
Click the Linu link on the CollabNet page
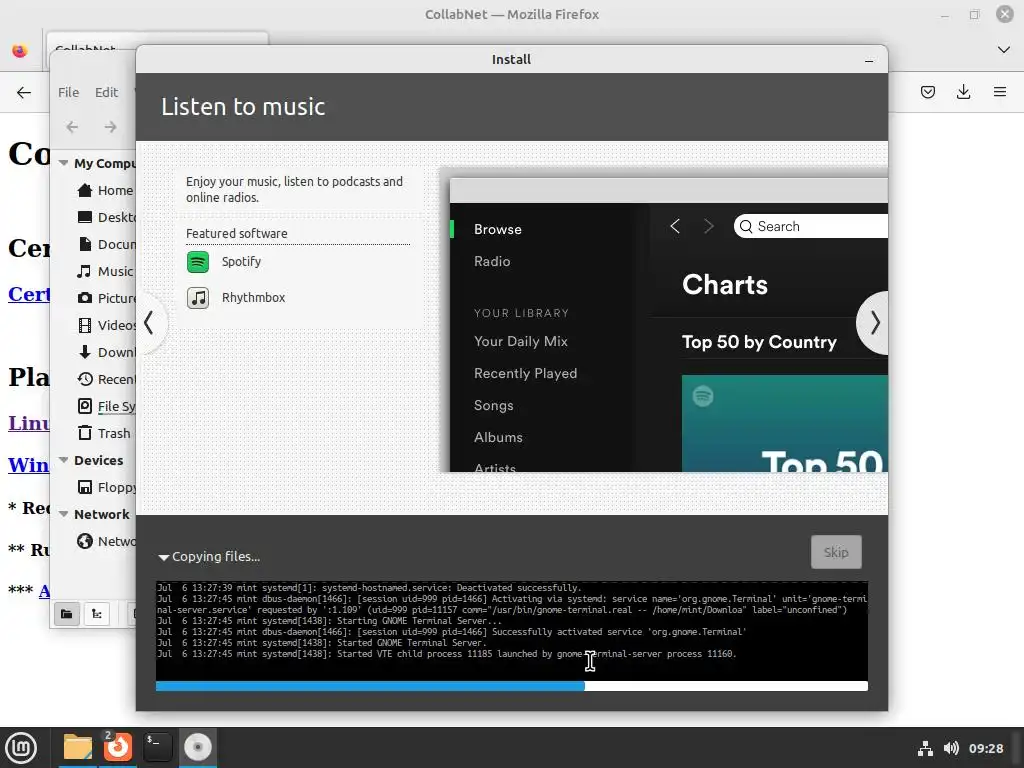29,423
